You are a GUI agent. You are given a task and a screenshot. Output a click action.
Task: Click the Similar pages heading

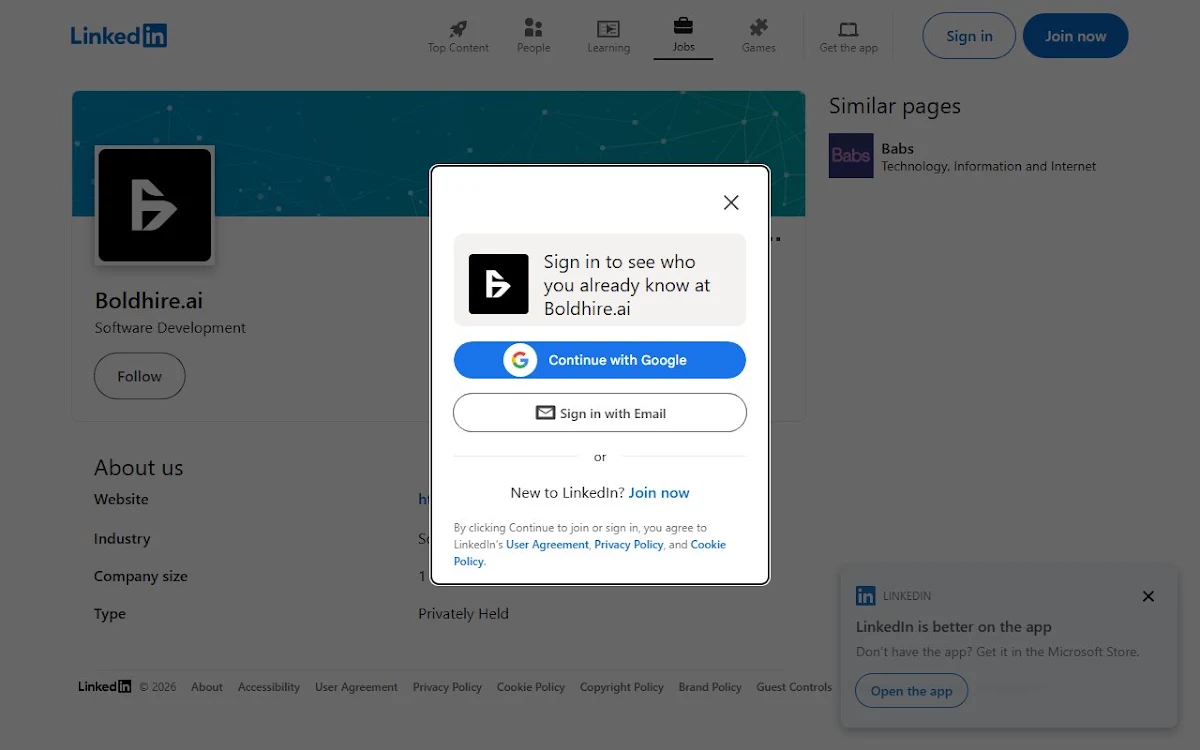click(x=895, y=106)
